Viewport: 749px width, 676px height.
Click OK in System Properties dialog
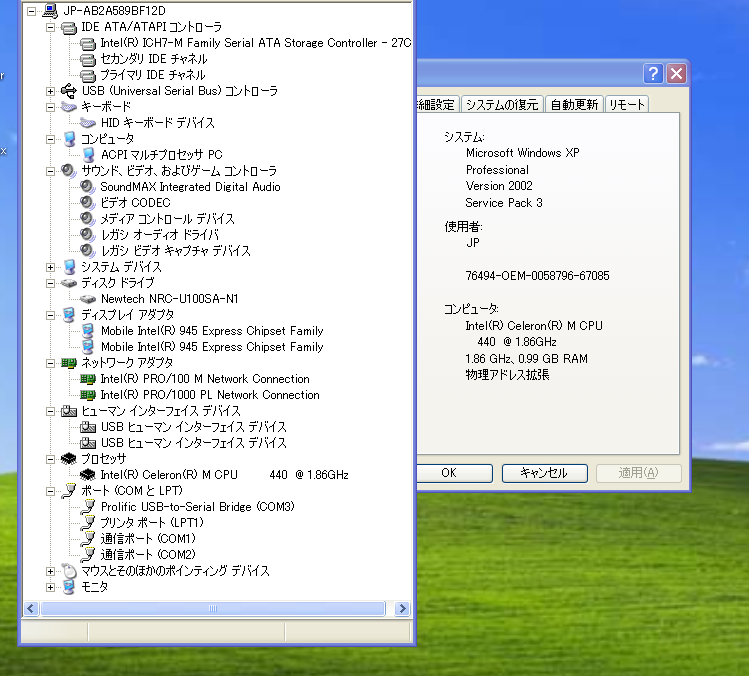coord(454,473)
